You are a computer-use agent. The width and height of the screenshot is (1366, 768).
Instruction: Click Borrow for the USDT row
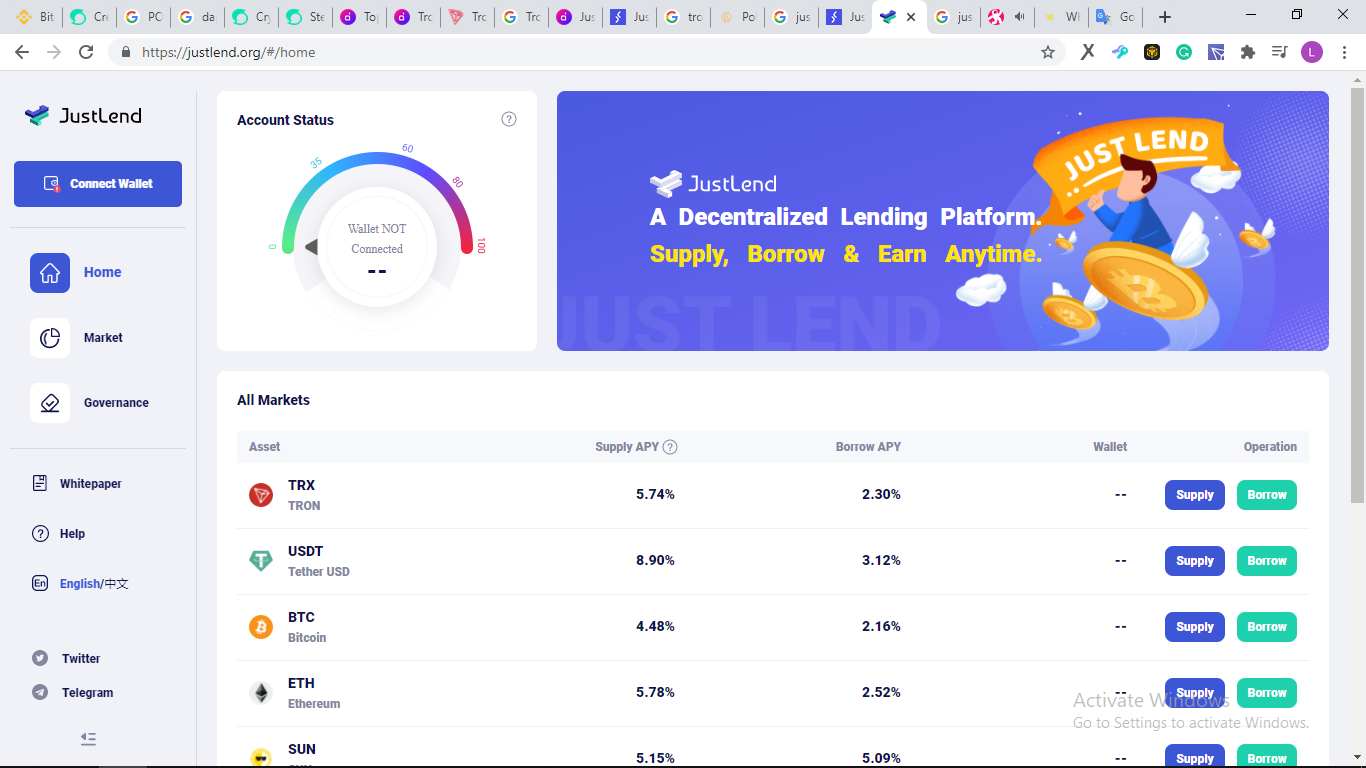(1267, 561)
